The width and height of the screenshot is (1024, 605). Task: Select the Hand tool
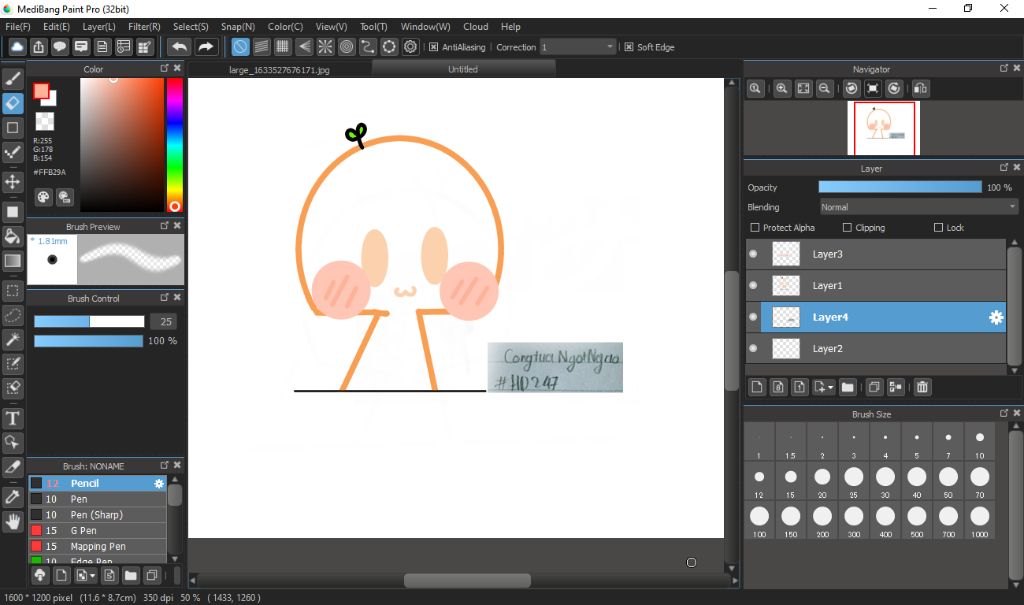[x=12, y=521]
